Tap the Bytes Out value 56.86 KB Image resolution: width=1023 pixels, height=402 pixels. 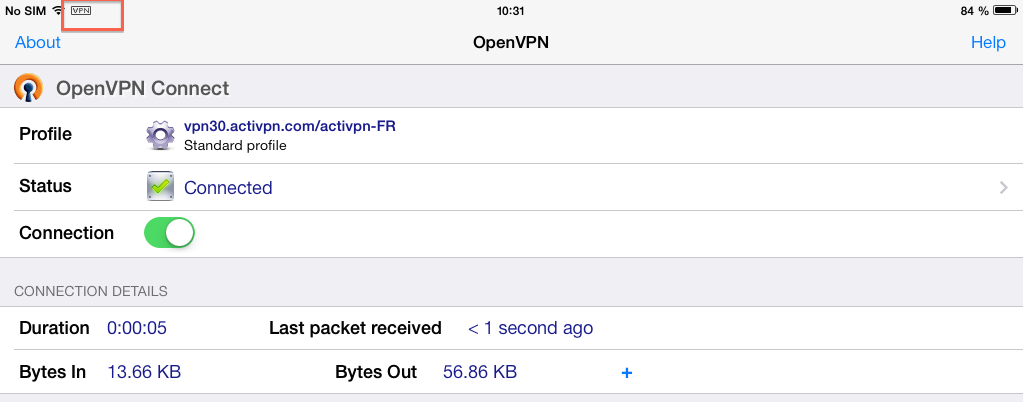[480, 373]
